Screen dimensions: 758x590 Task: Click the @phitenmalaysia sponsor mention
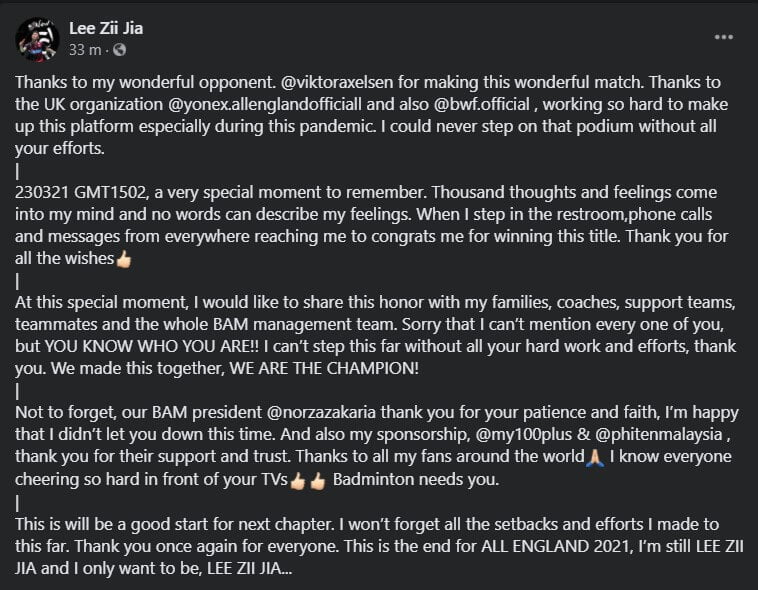click(x=659, y=434)
